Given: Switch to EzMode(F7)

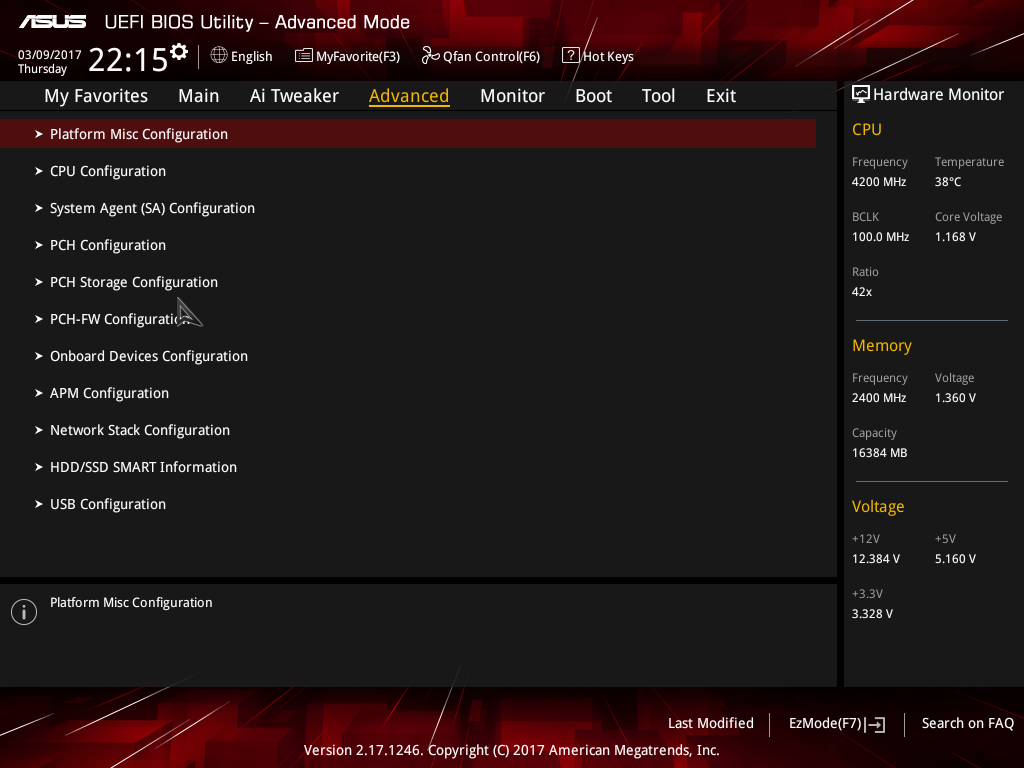Looking at the screenshot, I should 825,724.
